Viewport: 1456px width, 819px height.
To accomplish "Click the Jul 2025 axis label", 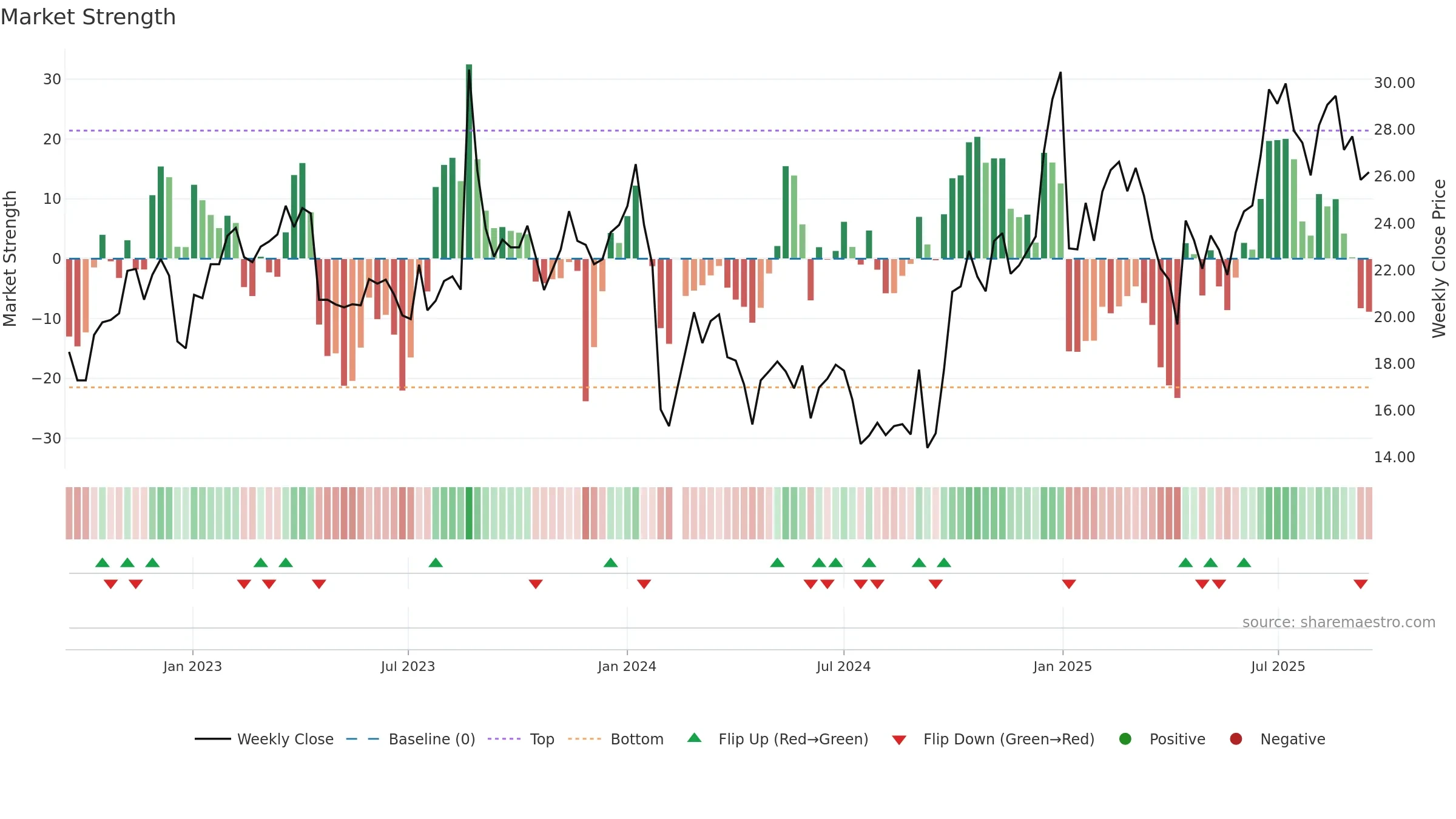I will pos(1278,666).
